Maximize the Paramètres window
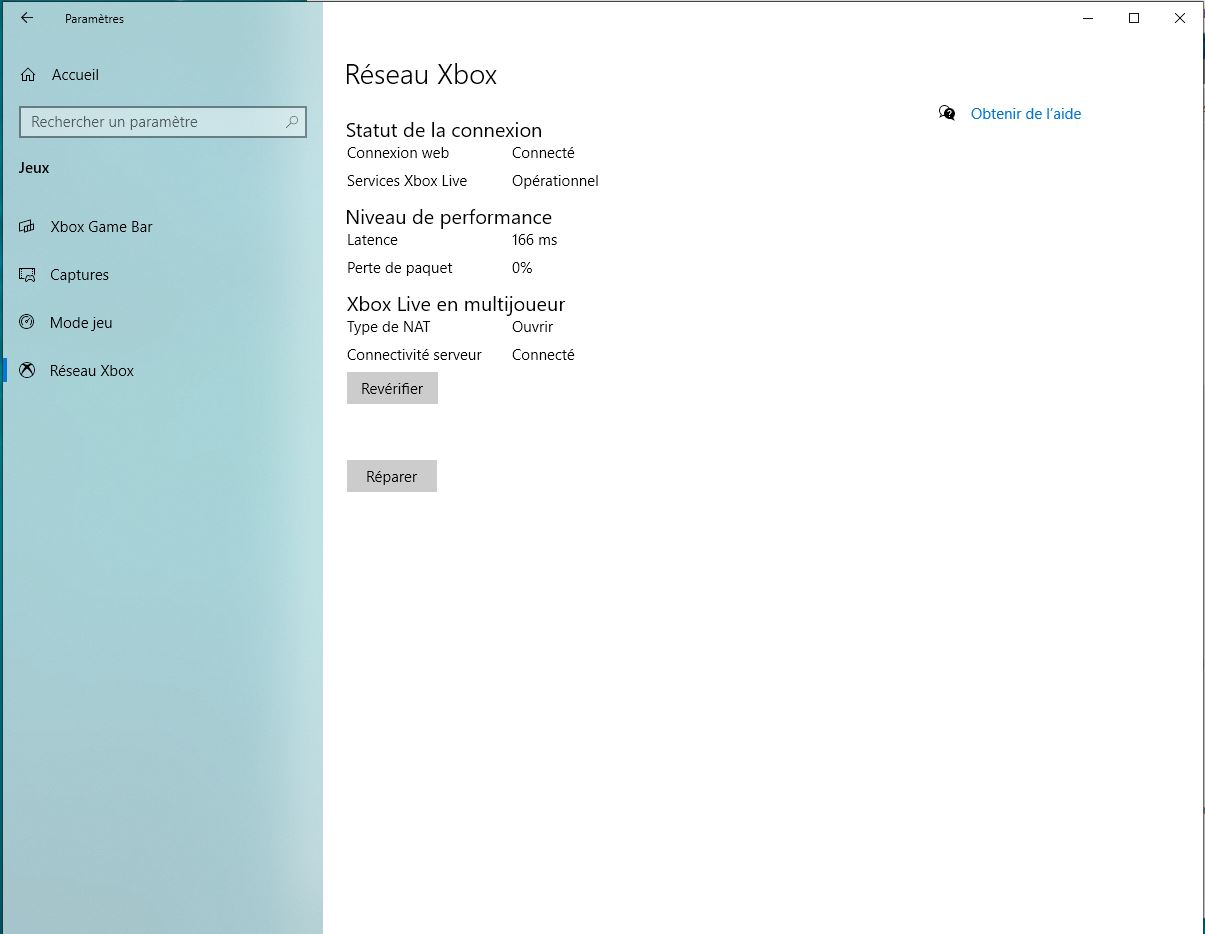Viewport: 1205px width, 934px height. (1134, 18)
